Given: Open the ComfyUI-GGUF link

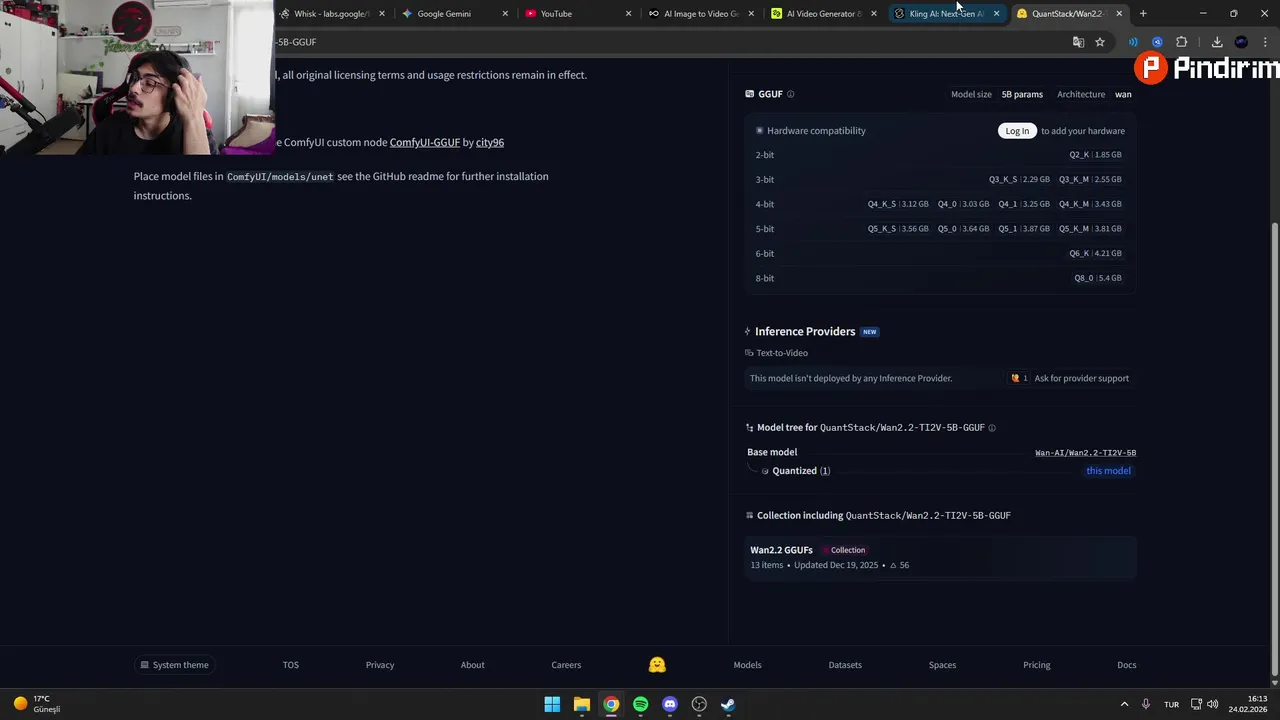Looking at the screenshot, I should tap(425, 143).
